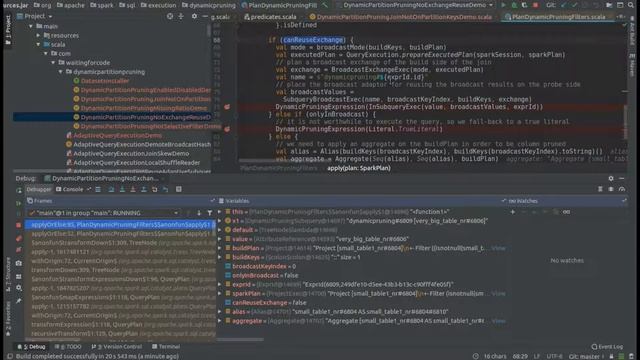Click the UTF-8 encoding selector
Image resolution: width=640 pixels, height=360 pixels.
coord(554,356)
